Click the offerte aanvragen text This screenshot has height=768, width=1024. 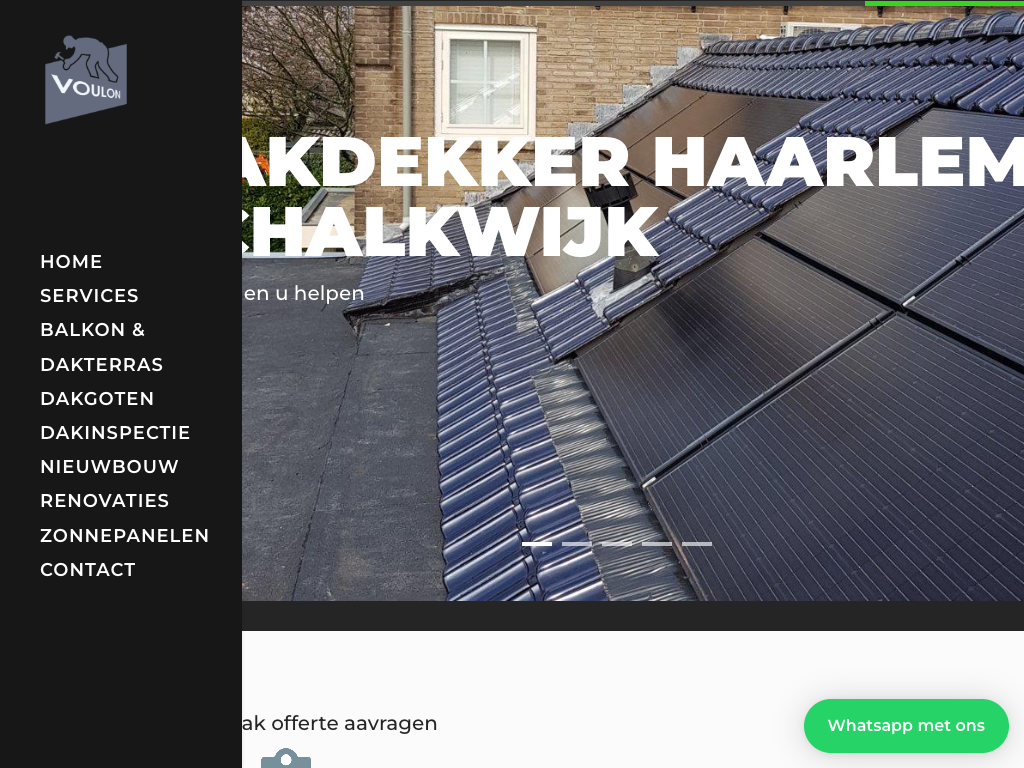point(340,724)
